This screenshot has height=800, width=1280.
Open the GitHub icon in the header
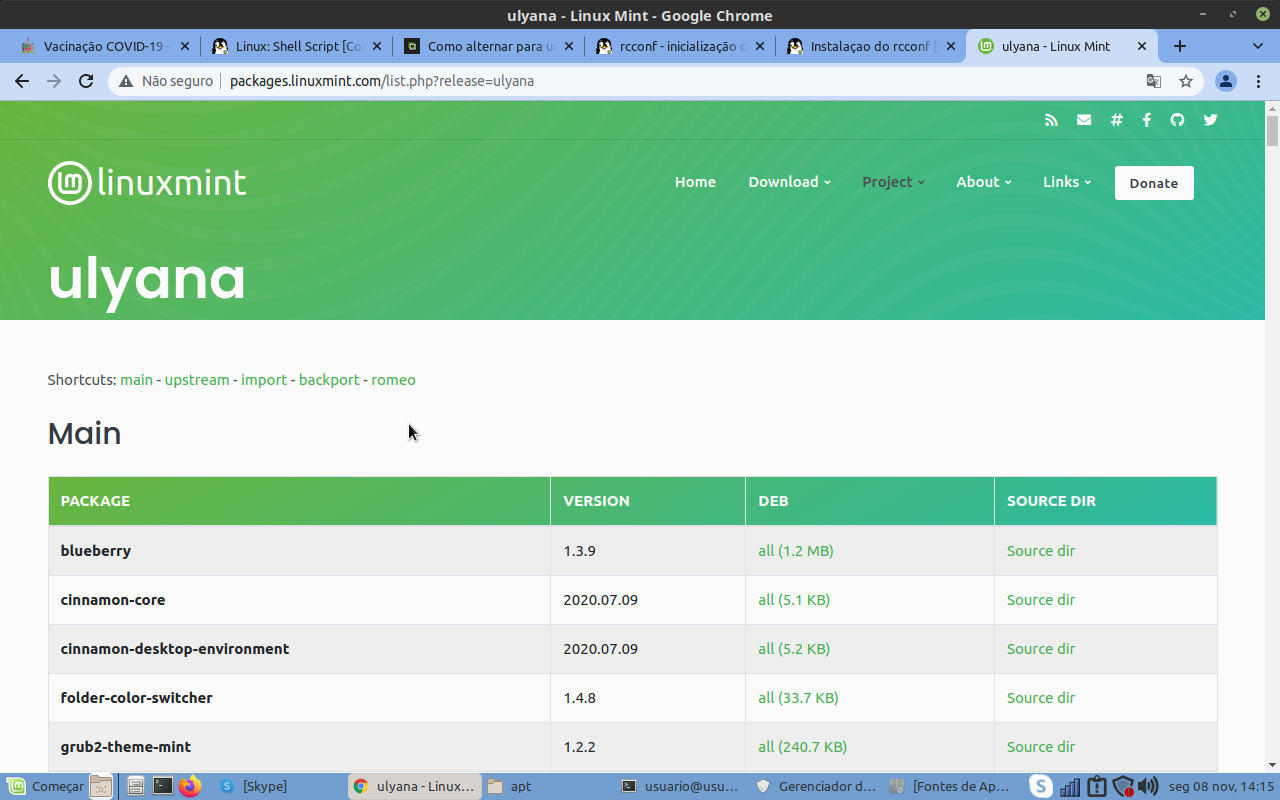[x=1177, y=120]
